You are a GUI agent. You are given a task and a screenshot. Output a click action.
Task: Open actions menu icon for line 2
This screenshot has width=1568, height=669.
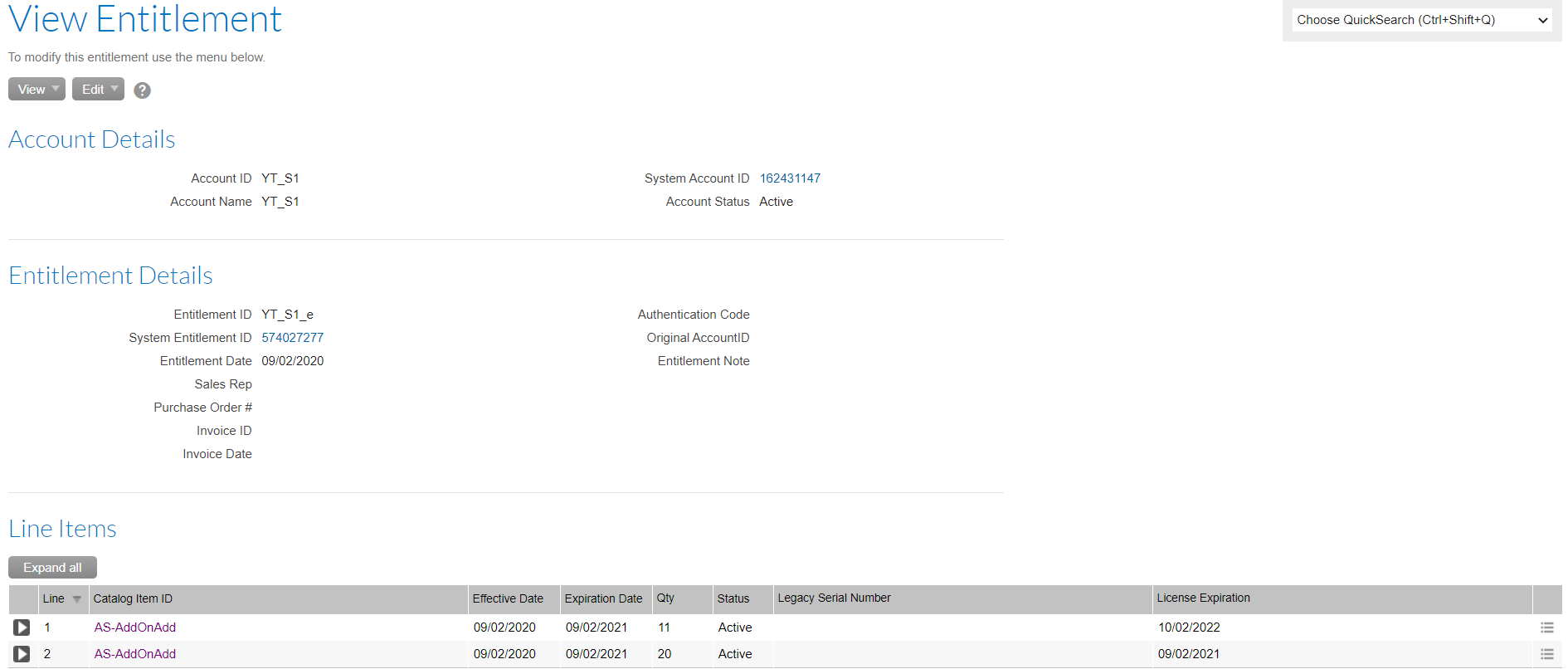(x=1546, y=654)
